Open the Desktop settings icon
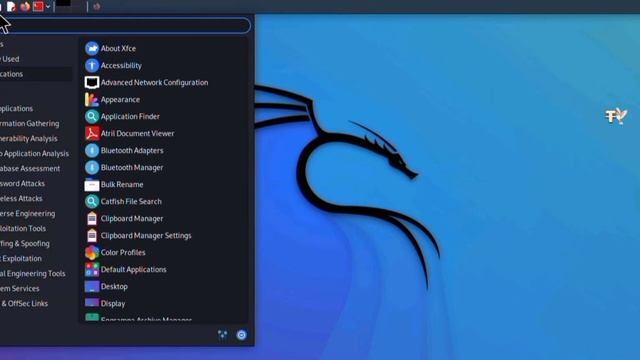Viewport: 640px width, 360px height. coord(92,287)
